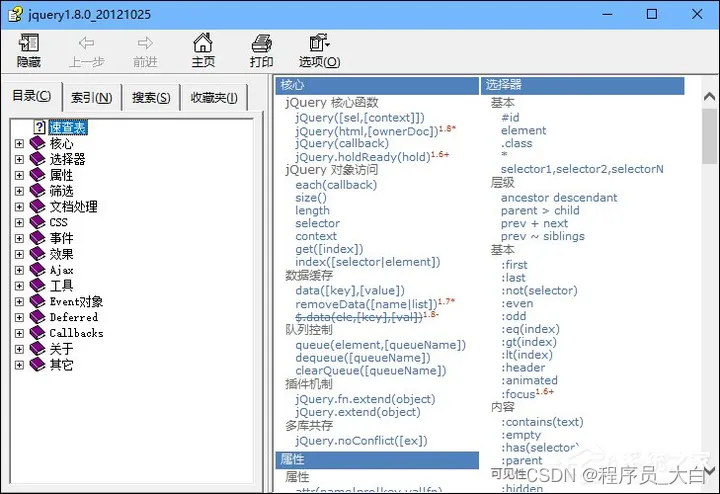The width and height of the screenshot is (720, 494).
Task: Click the purple book icon for Event对象
Action: coord(37,301)
